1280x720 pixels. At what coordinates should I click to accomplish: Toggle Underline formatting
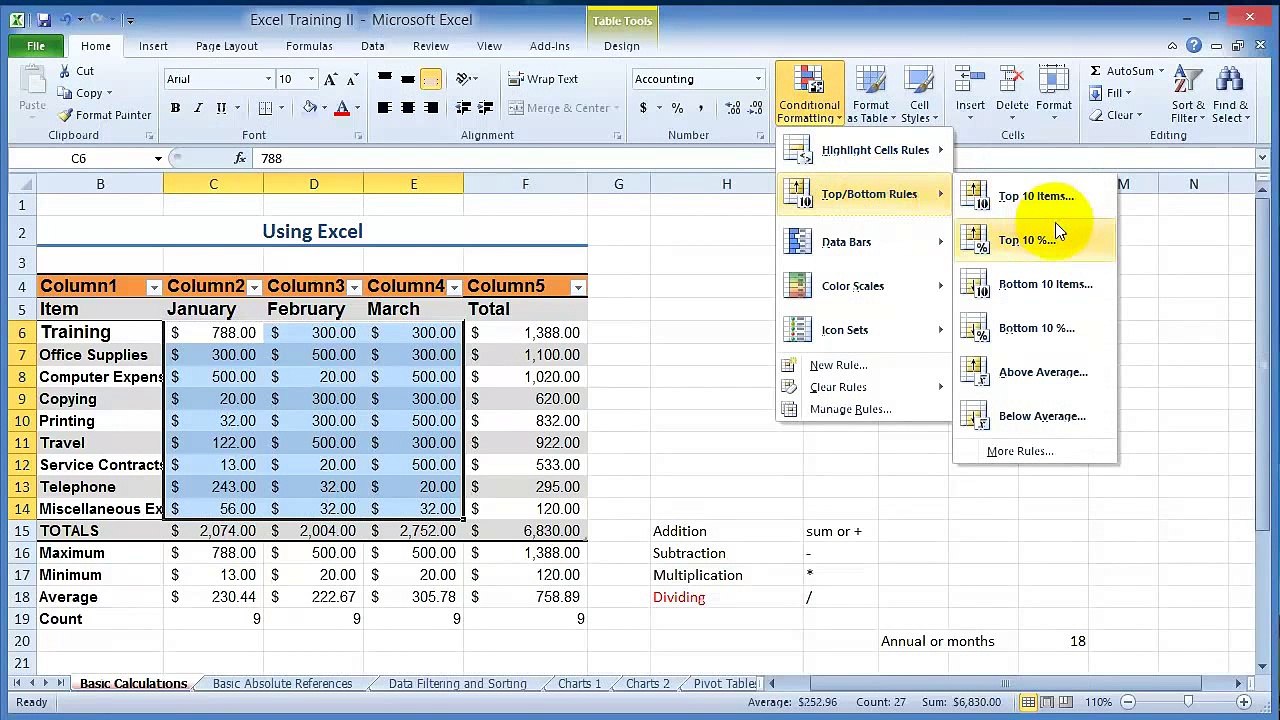(x=221, y=108)
